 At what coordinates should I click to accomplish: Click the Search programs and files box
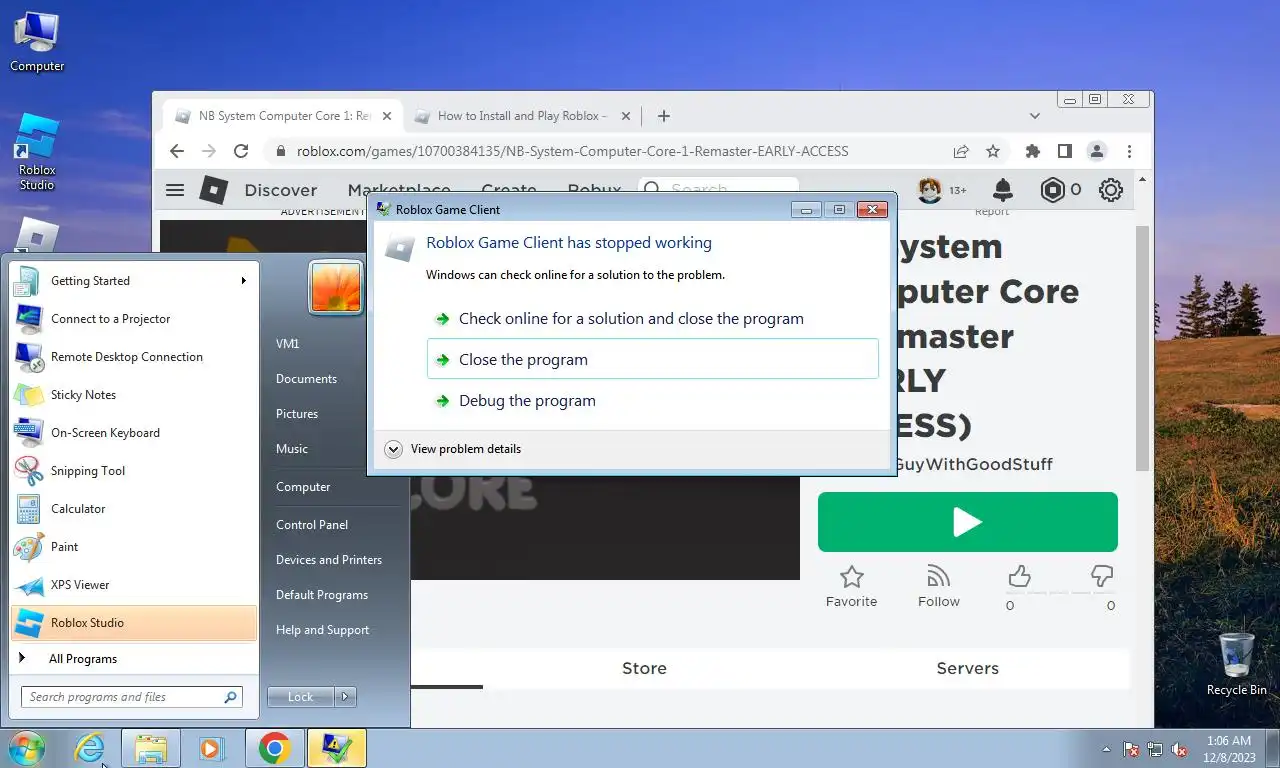pyautogui.click(x=131, y=697)
